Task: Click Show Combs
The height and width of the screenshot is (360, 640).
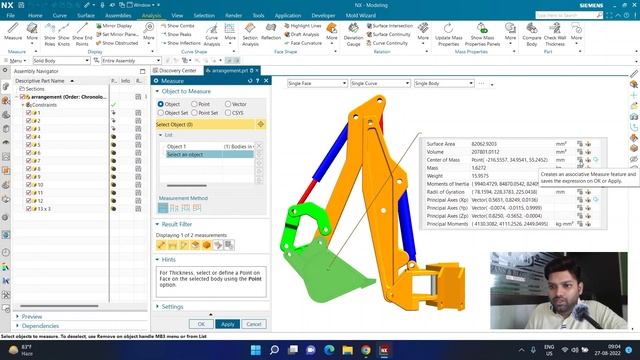Action: 177,26
